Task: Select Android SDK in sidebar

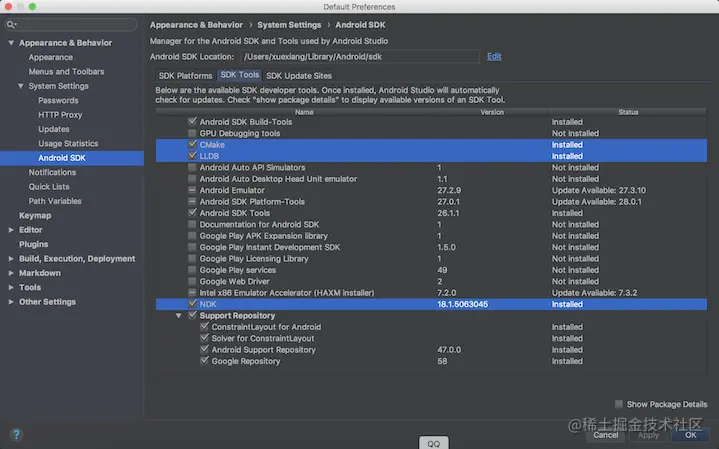Action: (72, 158)
